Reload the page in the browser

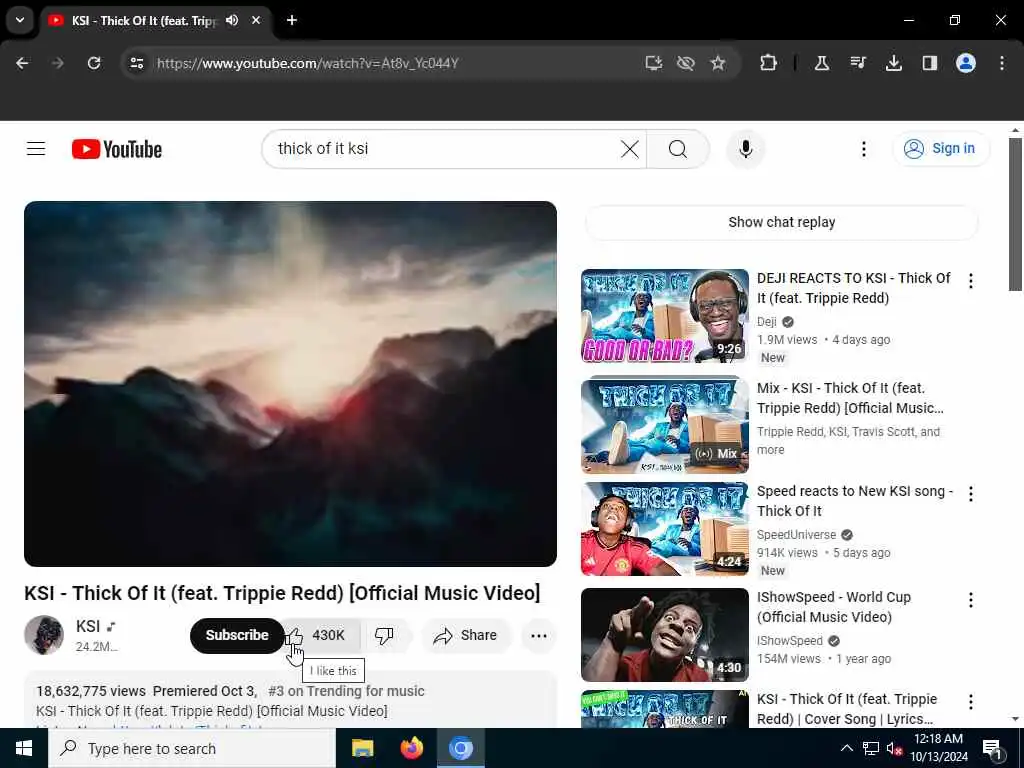[94, 63]
